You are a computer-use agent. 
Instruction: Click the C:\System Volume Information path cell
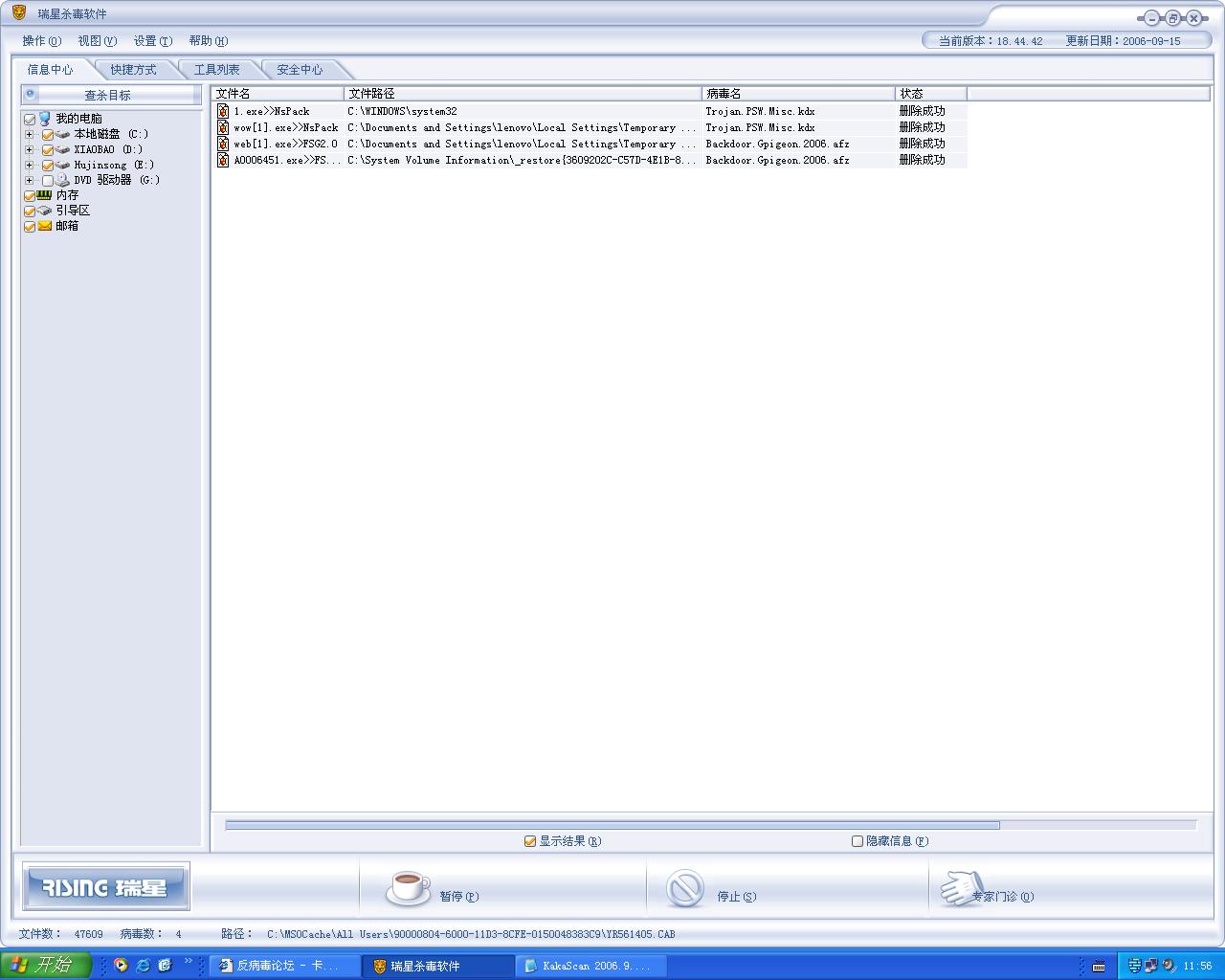click(x=522, y=160)
